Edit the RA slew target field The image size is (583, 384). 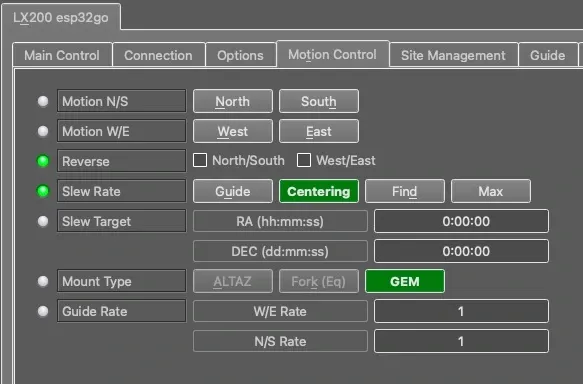[x=461, y=221]
